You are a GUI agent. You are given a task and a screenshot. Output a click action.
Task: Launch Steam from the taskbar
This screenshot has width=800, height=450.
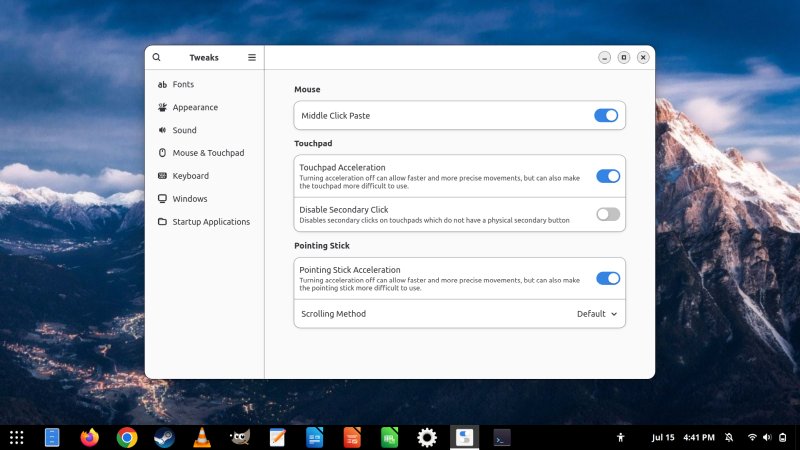164,437
